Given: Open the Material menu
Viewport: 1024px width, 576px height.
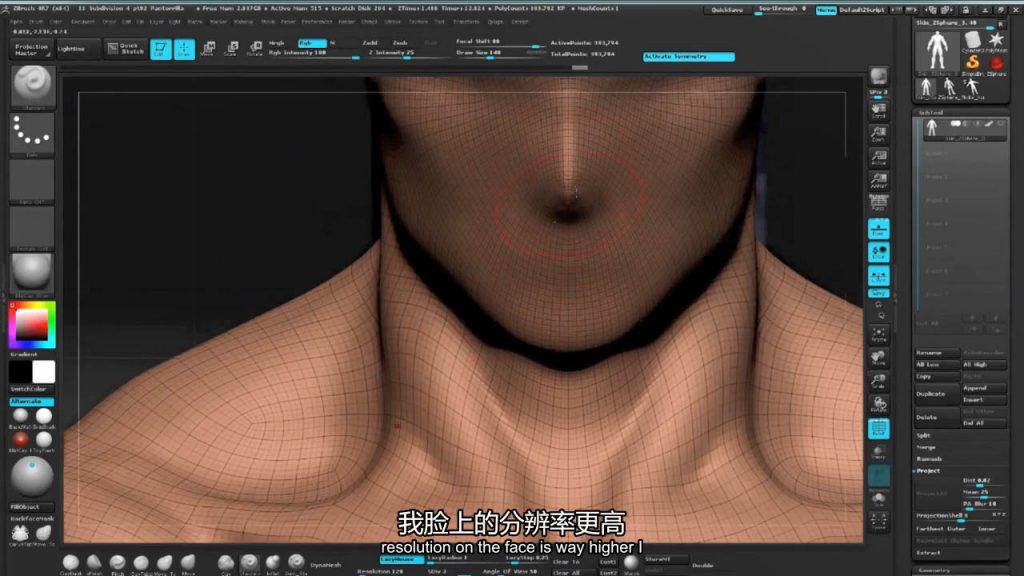Looking at the screenshot, I should [244, 22].
